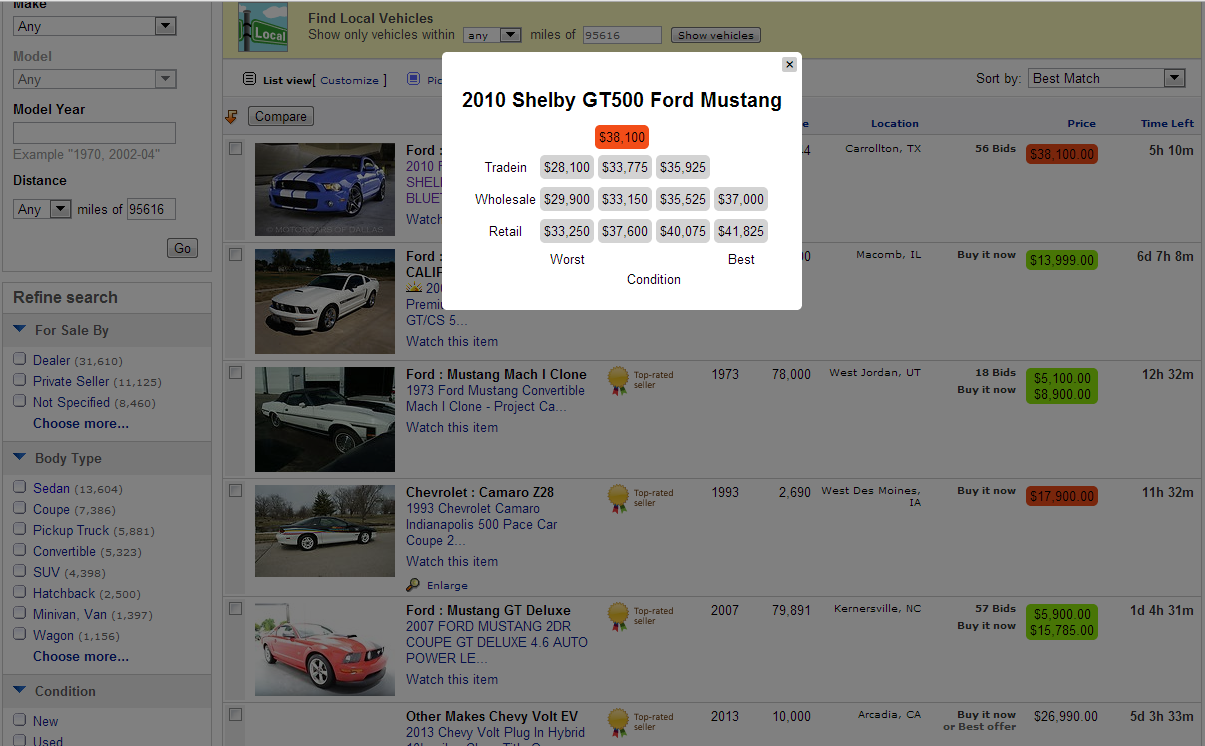
Task: Click Top-rated seller badge for Mustang GT Deluxe
Action: [x=619, y=616]
